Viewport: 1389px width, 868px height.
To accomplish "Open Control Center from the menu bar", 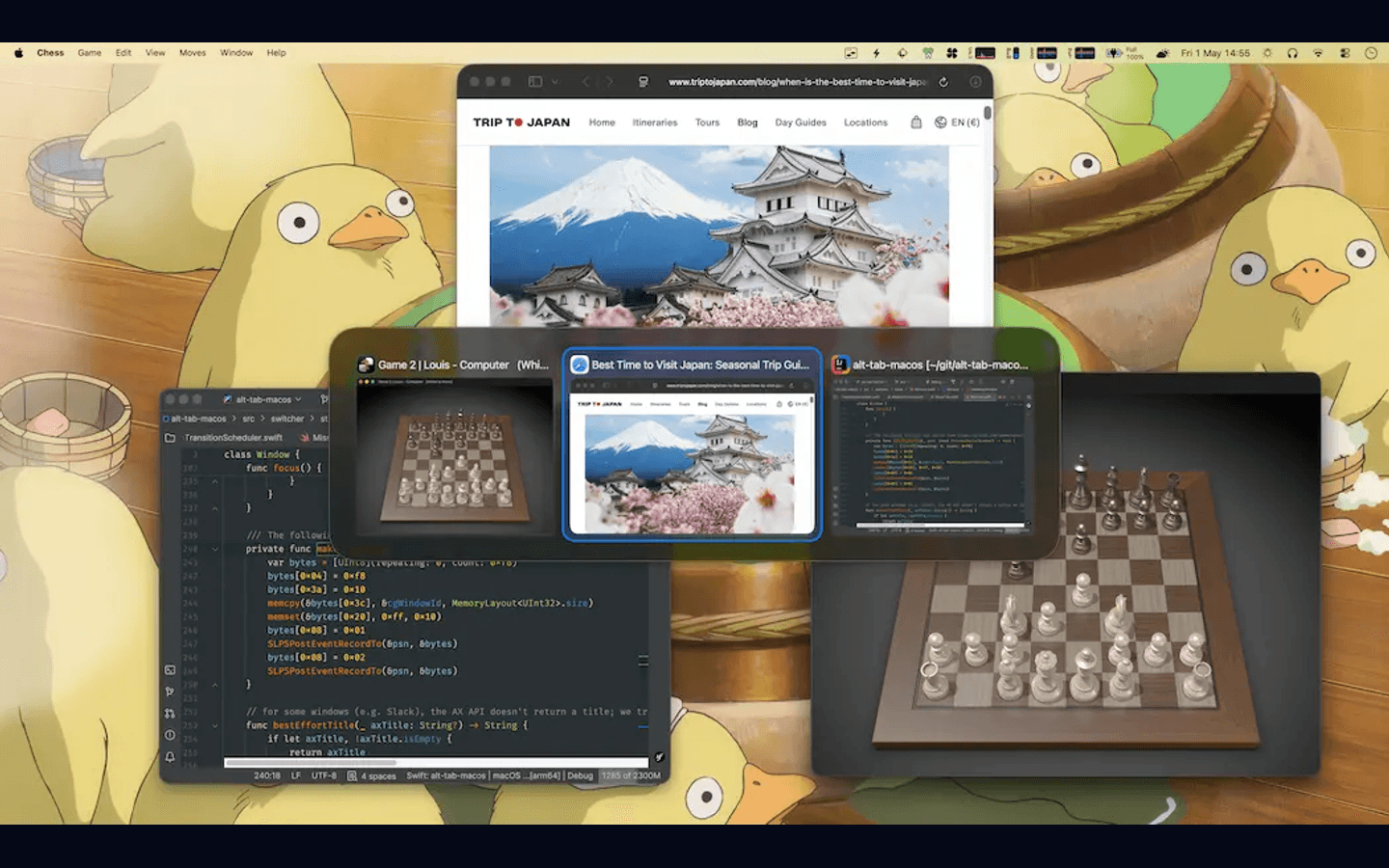I will 1345,53.
